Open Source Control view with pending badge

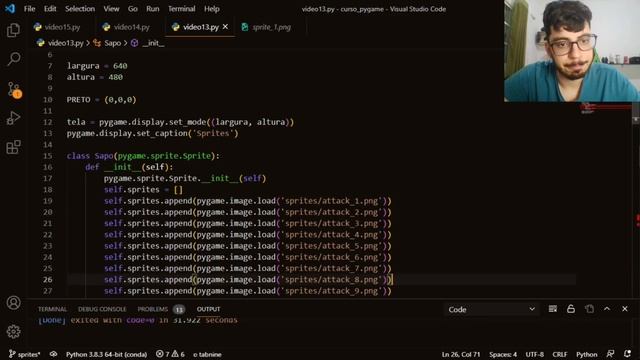14,89
